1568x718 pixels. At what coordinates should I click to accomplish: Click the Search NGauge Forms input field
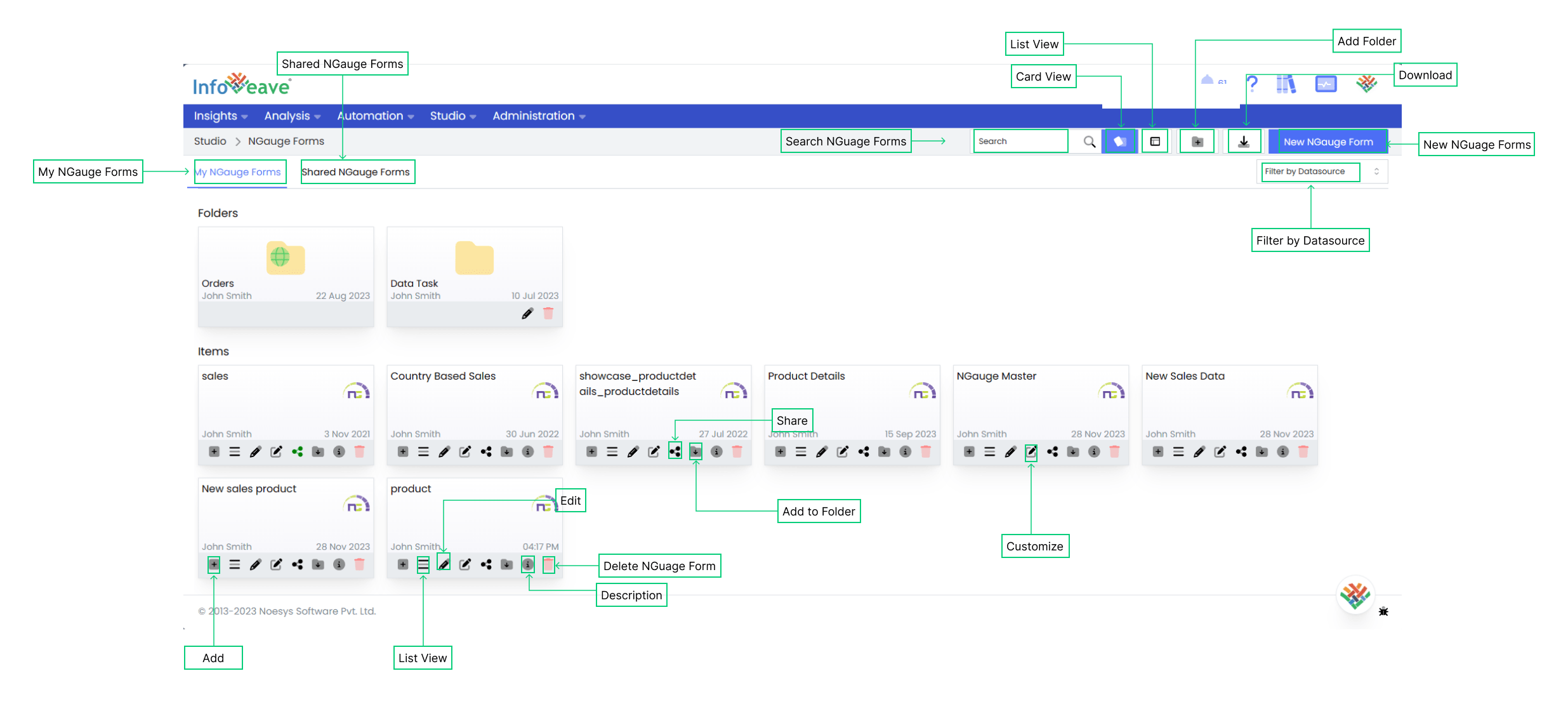[1023, 141]
